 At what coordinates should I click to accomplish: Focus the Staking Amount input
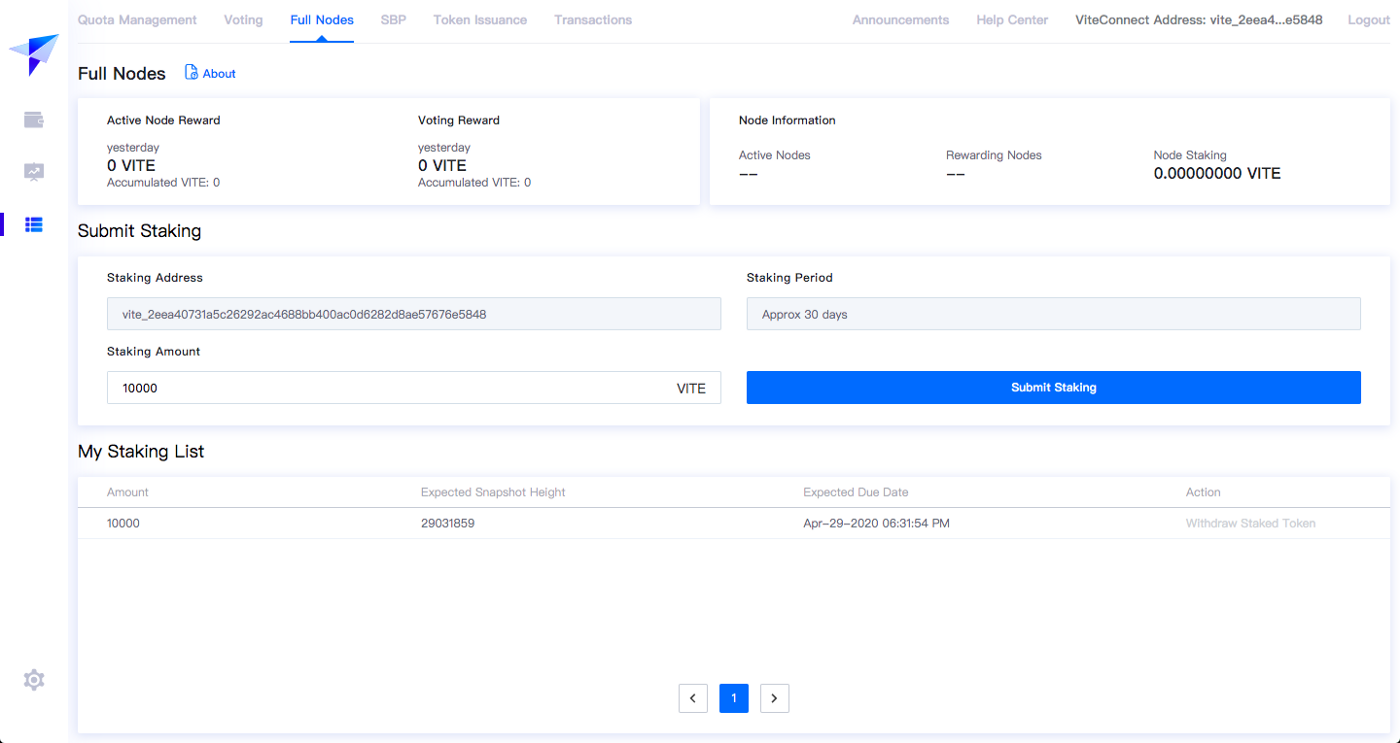point(414,388)
